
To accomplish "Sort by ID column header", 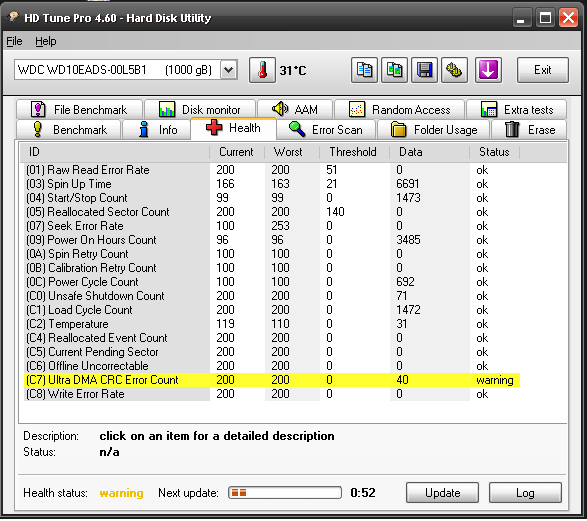I will tap(114, 152).
